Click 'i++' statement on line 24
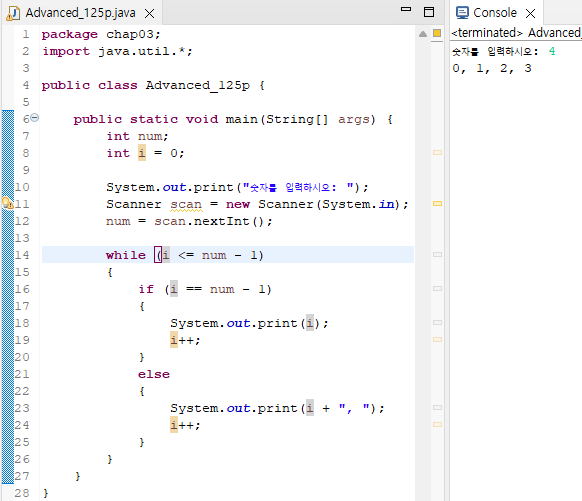582x501 pixels. click(x=185, y=425)
